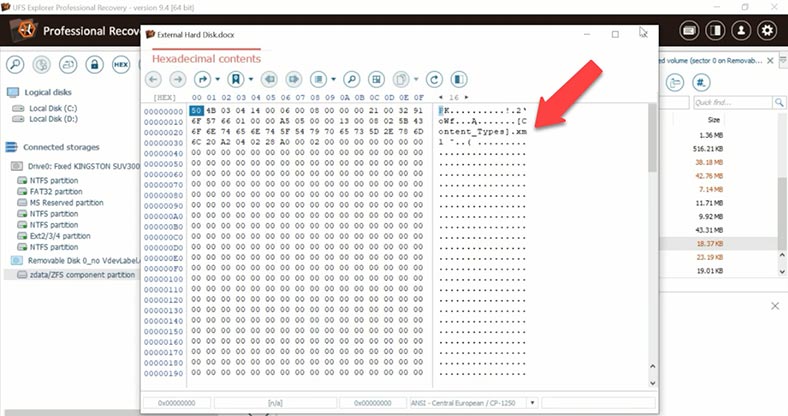Click the bookmark icon in hex viewer
788x416 pixels.
click(x=236, y=79)
